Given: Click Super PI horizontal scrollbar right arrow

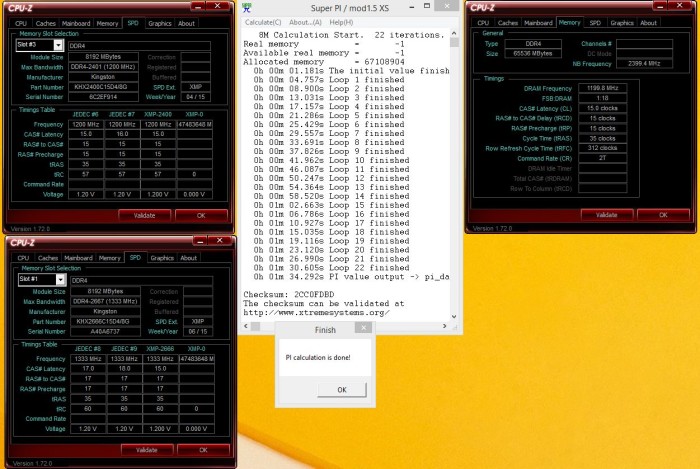Looking at the screenshot, I should pos(445,326).
